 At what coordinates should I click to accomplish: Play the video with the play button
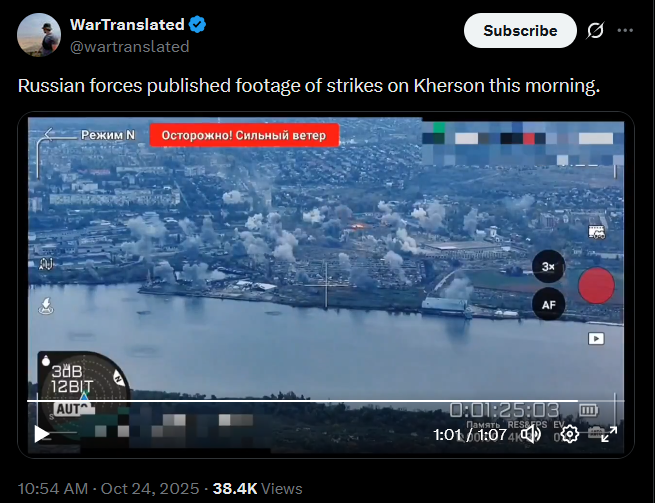point(41,434)
